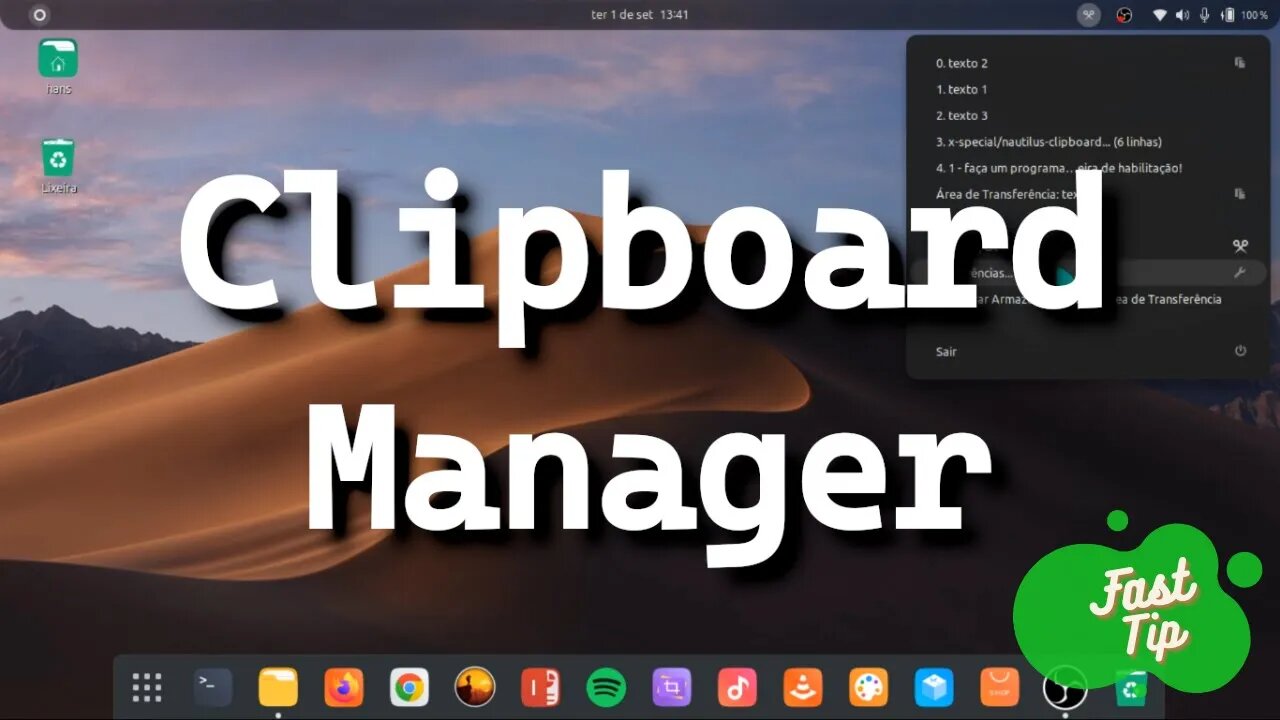Select clipboard entry '1. texto 1'
This screenshot has height=720, width=1280.
click(x=1087, y=89)
